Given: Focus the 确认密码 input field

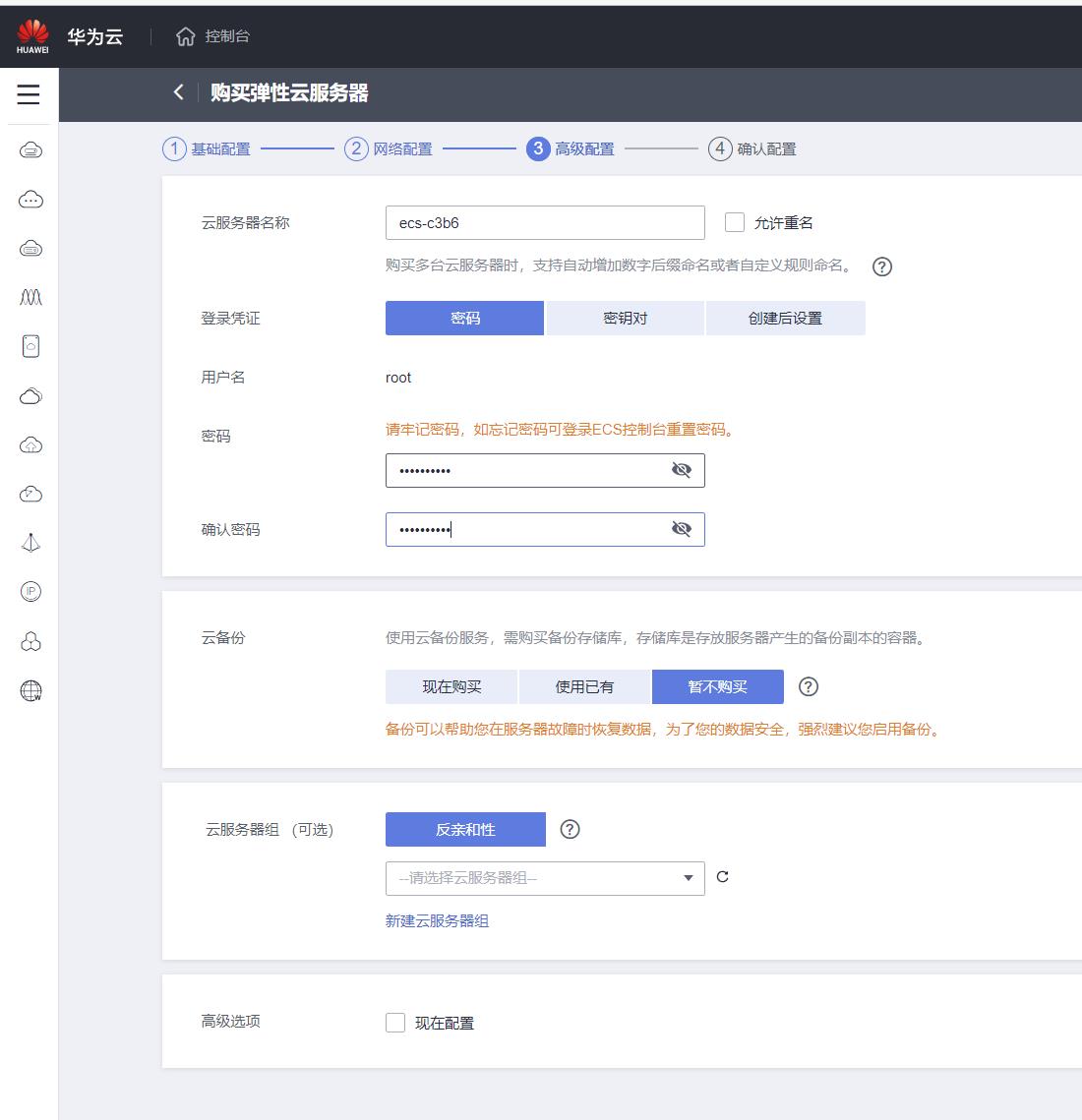Looking at the screenshot, I should [545, 529].
